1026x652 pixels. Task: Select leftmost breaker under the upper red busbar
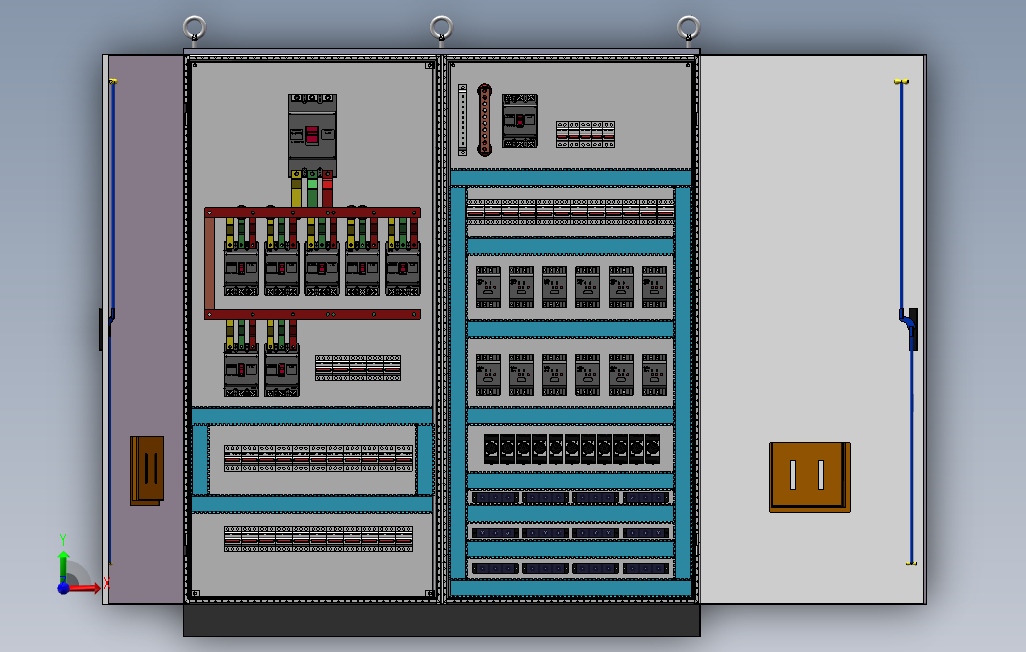pyautogui.click(x=241, y=268)
